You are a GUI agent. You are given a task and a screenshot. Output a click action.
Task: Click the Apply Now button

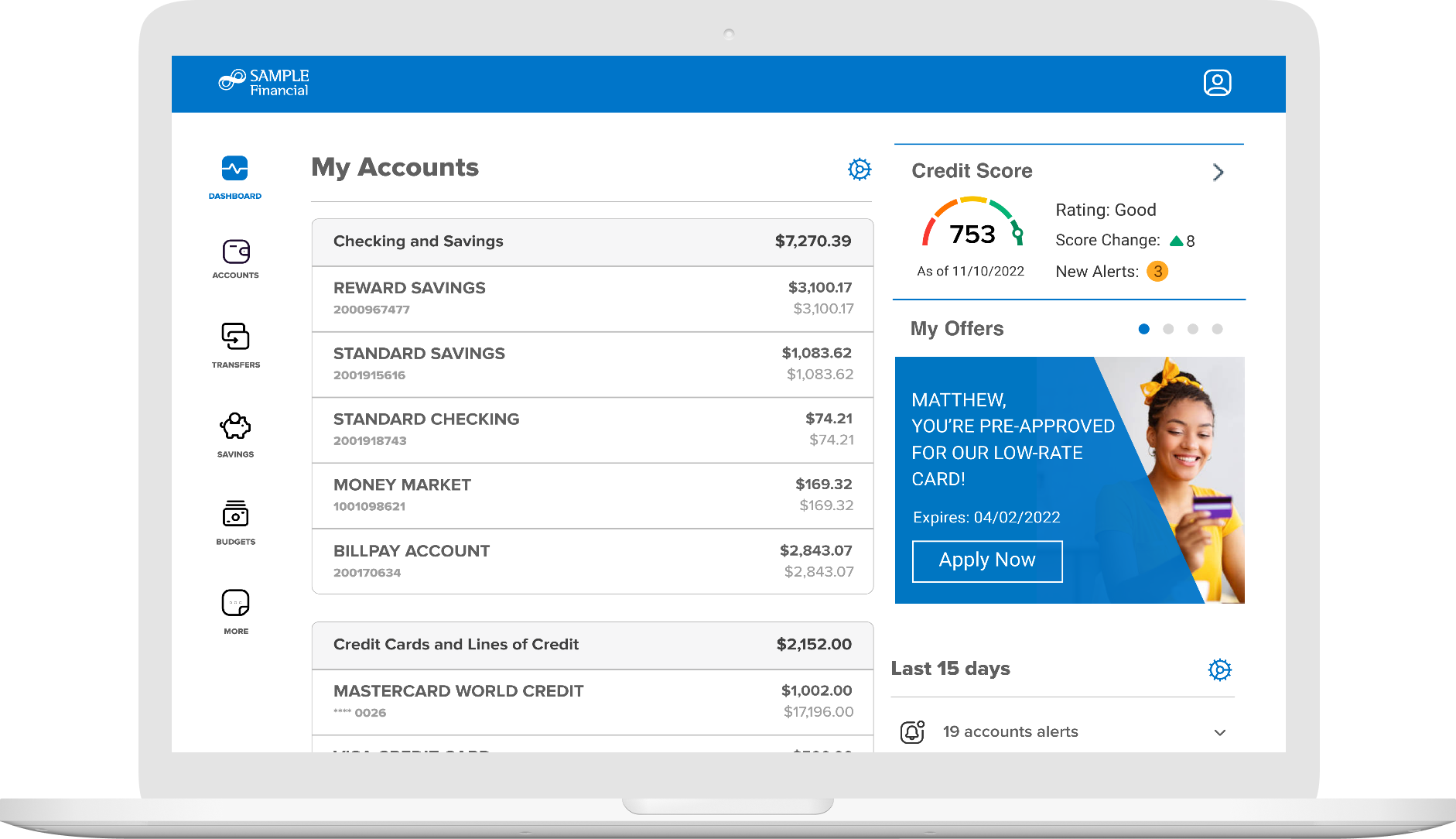pos(987,560)
